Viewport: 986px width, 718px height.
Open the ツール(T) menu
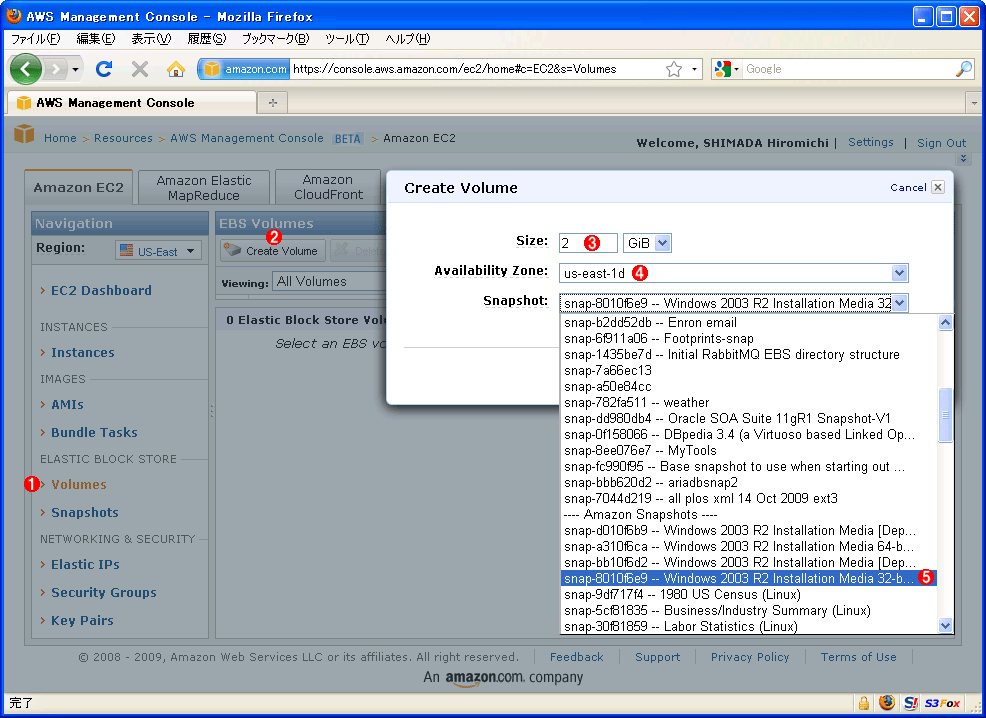coord(347,39)
